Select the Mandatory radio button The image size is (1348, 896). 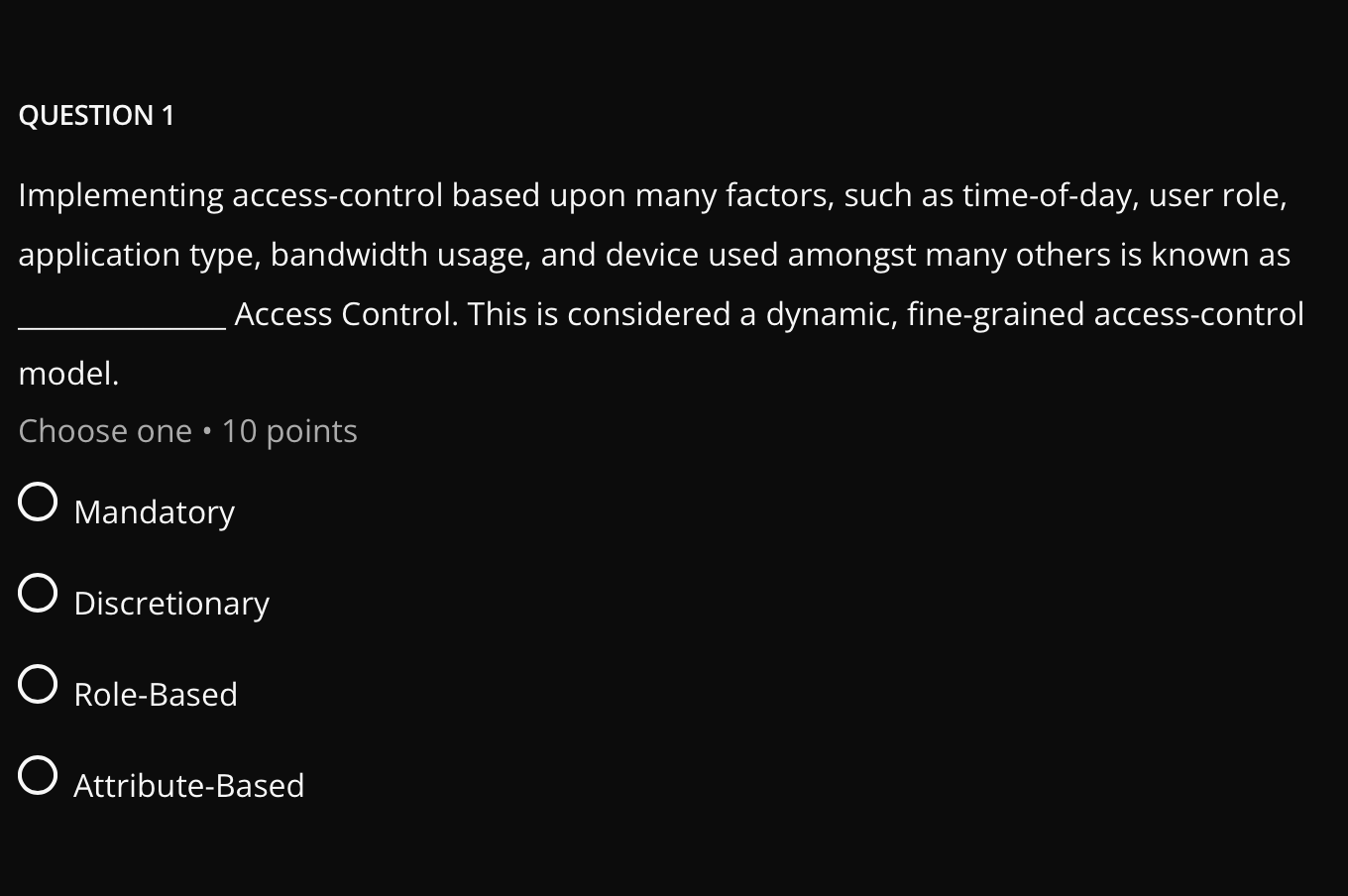(38, 503)
